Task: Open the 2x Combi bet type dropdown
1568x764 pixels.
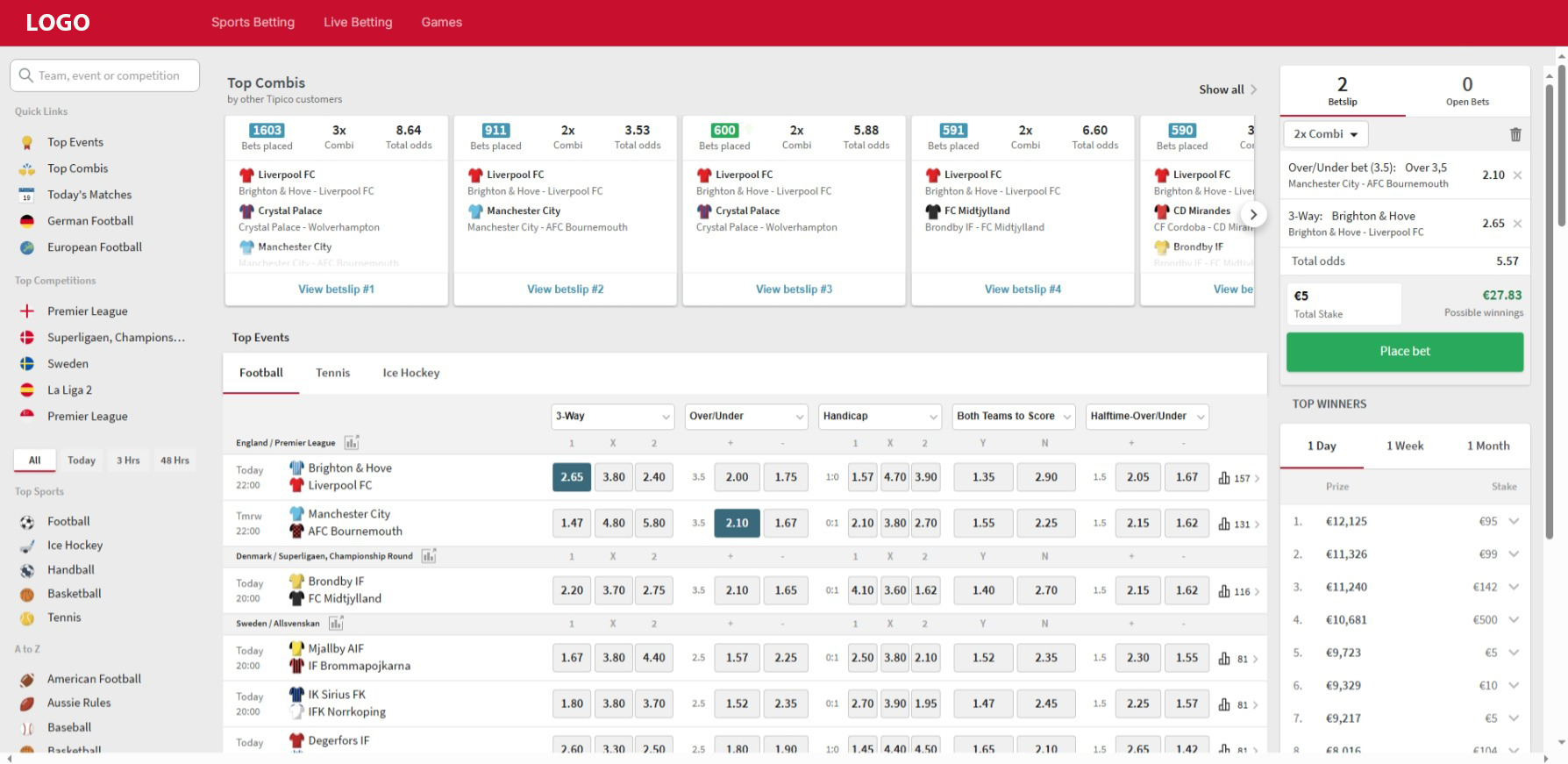Action: click(1326, 134)
